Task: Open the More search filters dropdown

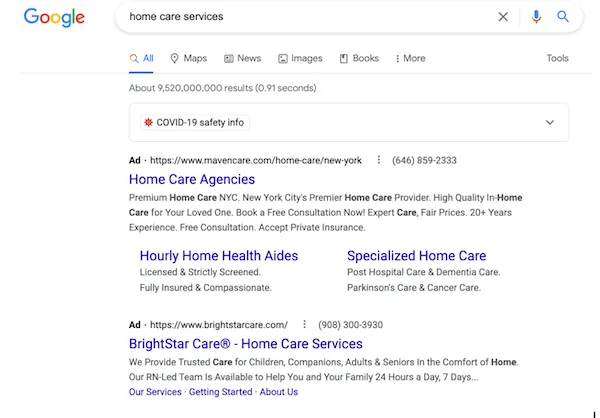Action: point(410,59)
